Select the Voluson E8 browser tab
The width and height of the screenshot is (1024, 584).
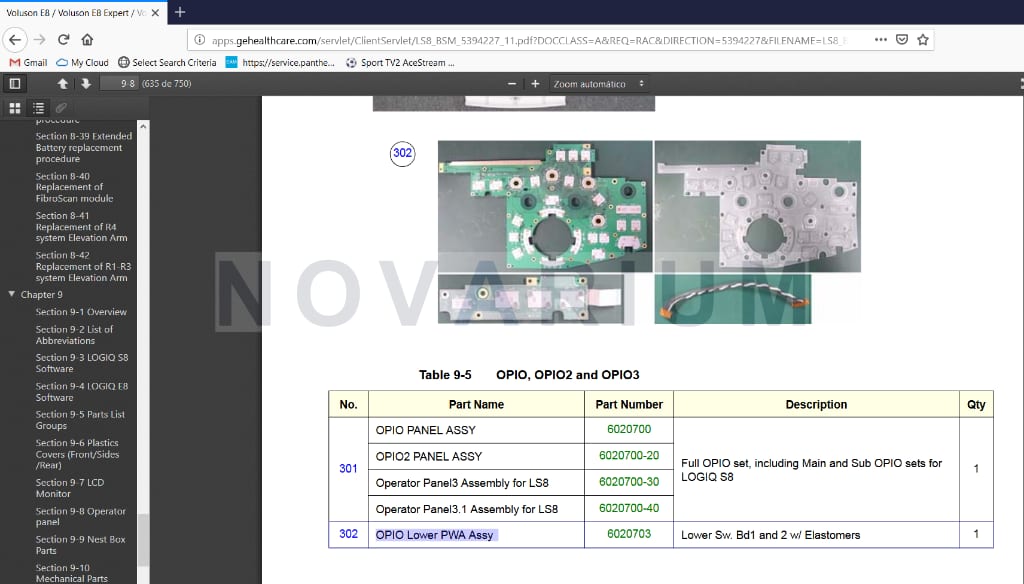[84, 12]
